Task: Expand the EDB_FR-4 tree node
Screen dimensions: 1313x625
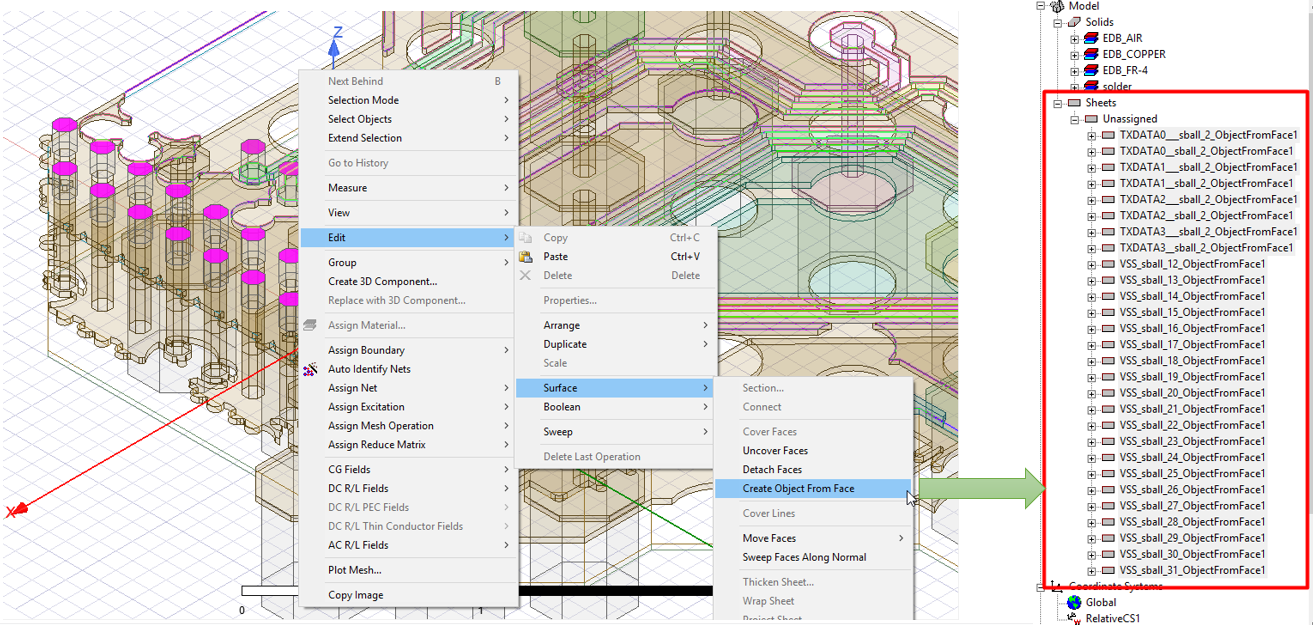Action: [x=1075, y=71]
